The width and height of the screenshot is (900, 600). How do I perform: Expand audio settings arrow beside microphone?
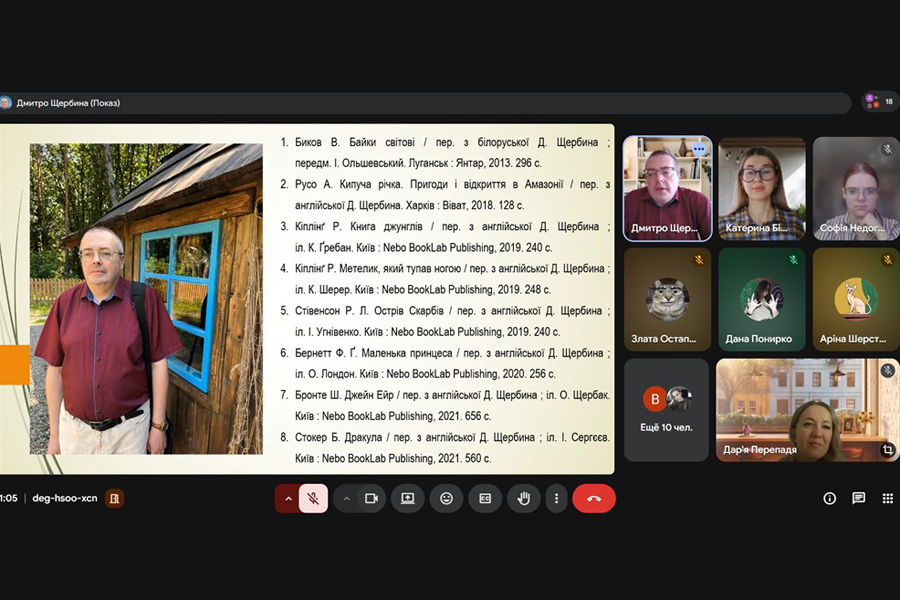pyautogui.click(x=288, y=498)
